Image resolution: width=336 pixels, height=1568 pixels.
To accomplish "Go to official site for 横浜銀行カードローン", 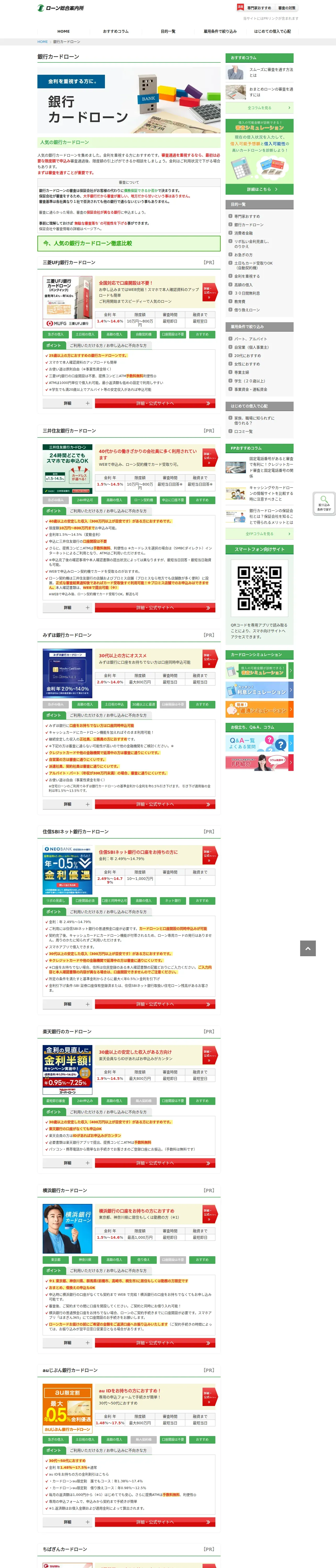I will (155, 1343).
